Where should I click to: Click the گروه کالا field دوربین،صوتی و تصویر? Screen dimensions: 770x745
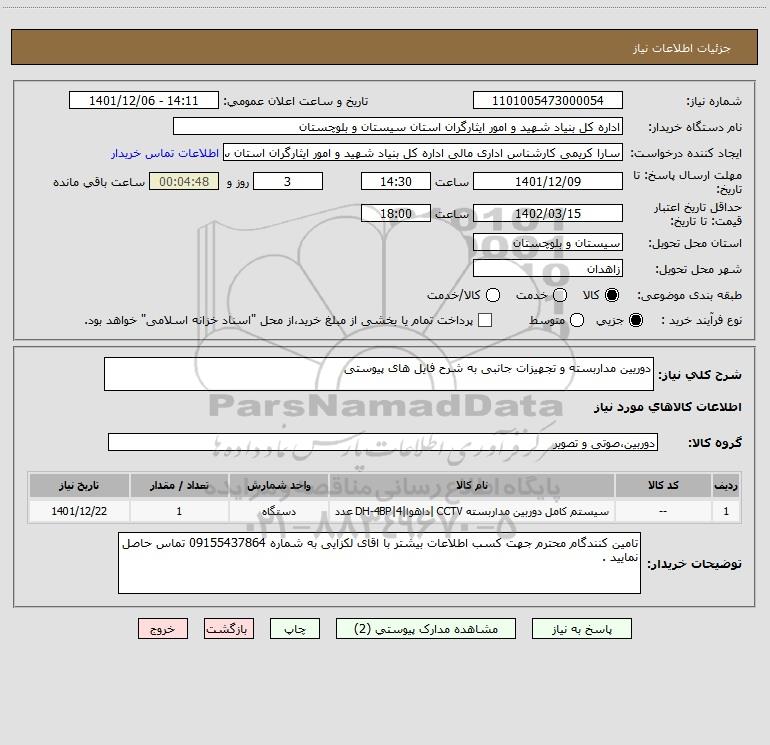coord(383,442)
